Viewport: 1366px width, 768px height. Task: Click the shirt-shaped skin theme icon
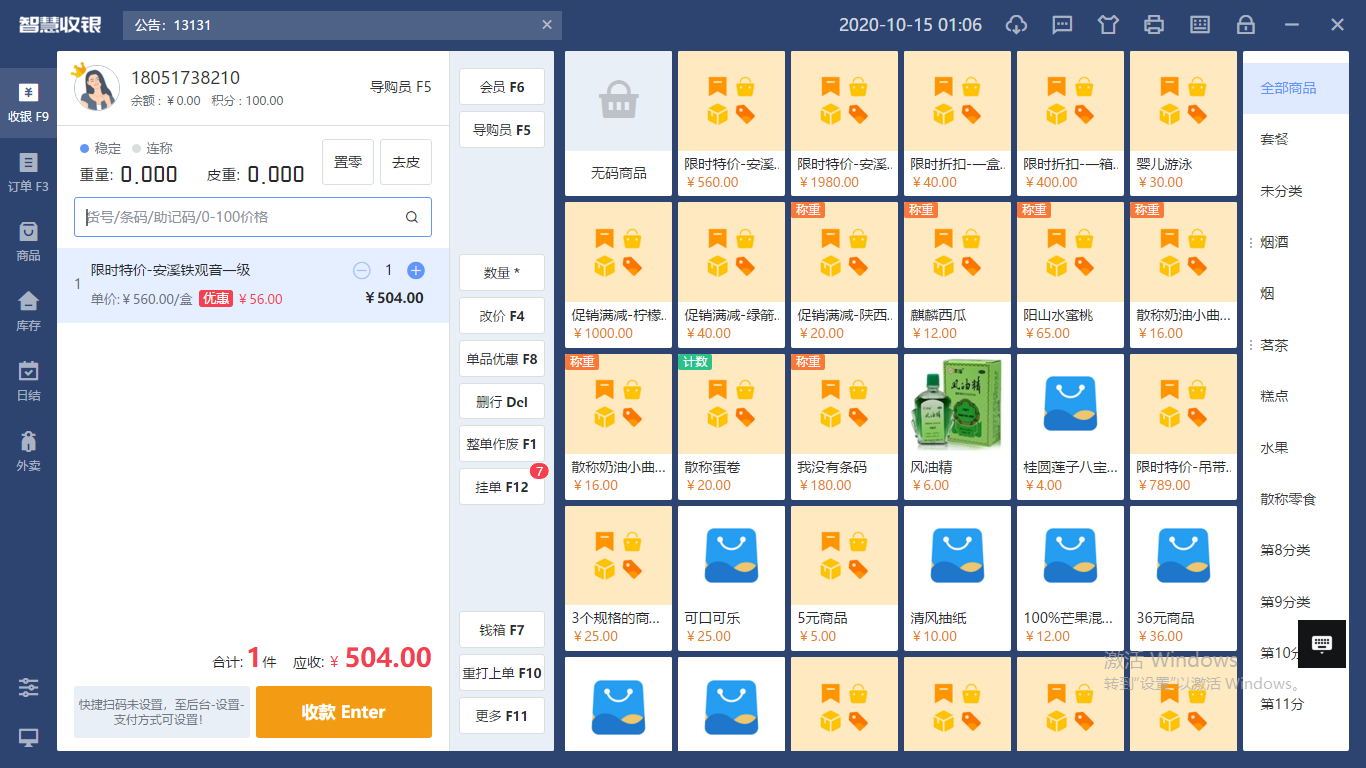[x=1108, y=25]
